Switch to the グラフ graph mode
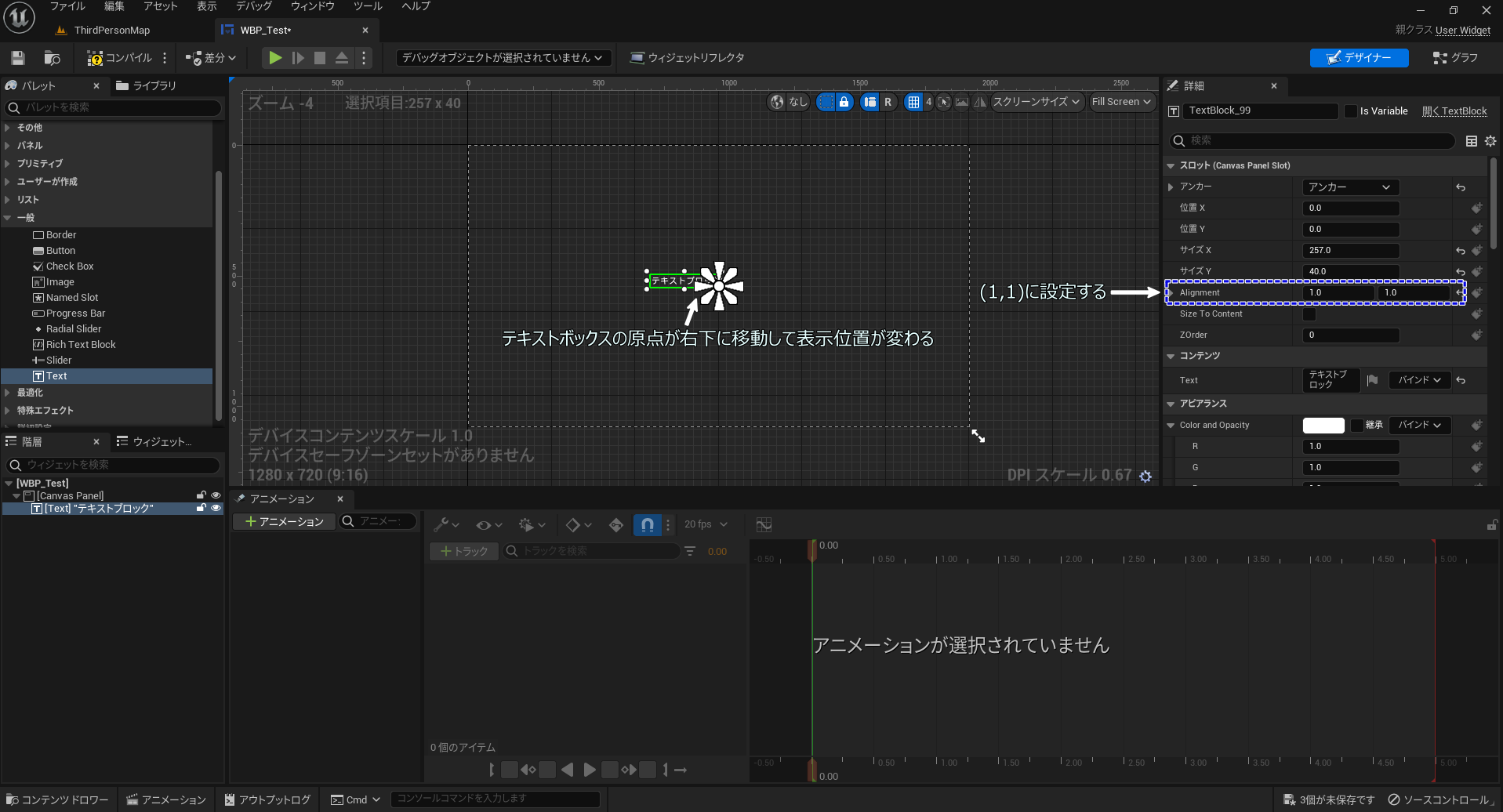1503x812 pixels. [x=1455, y=57]
